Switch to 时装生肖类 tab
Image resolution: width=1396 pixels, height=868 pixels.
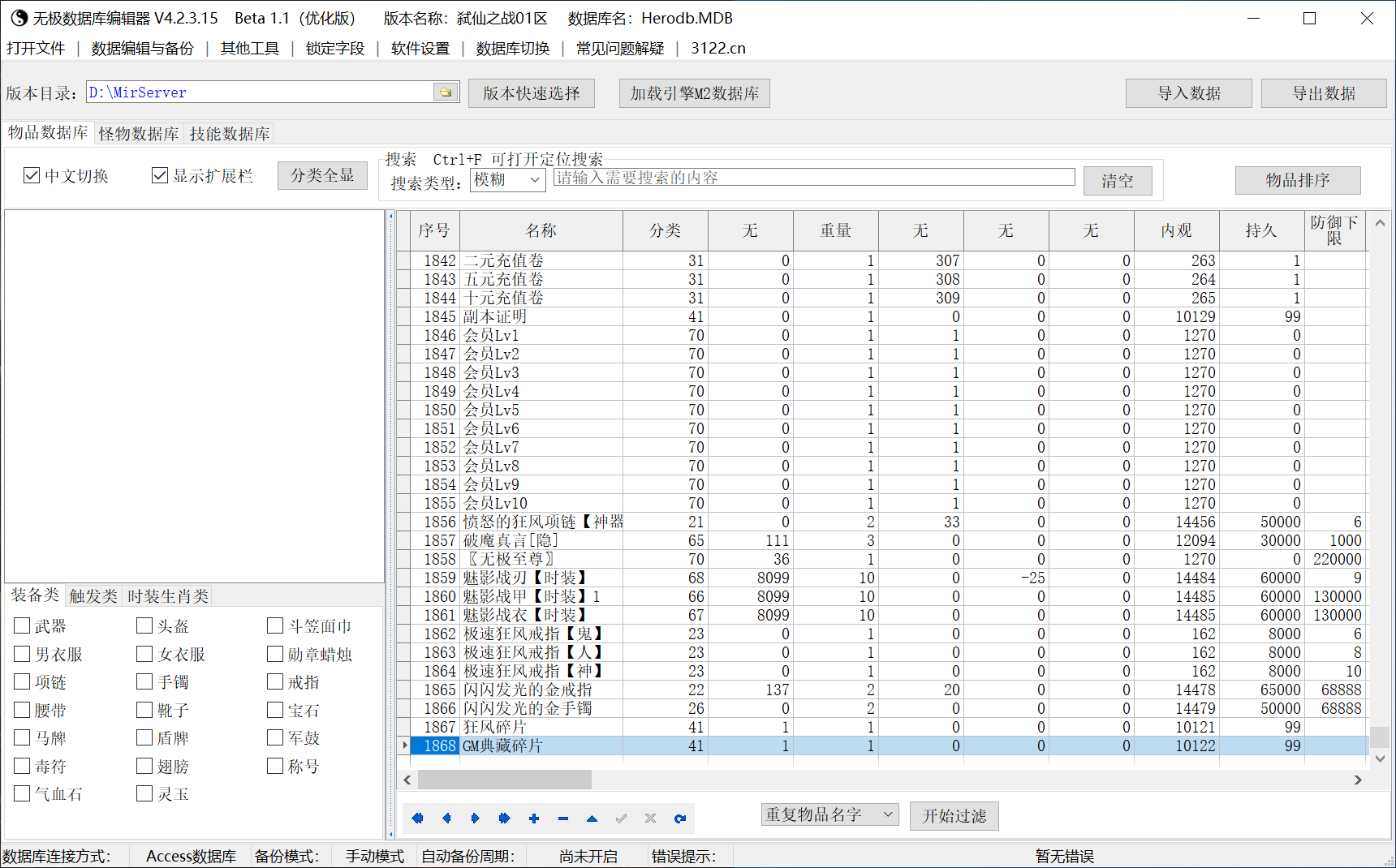point(168,596)
